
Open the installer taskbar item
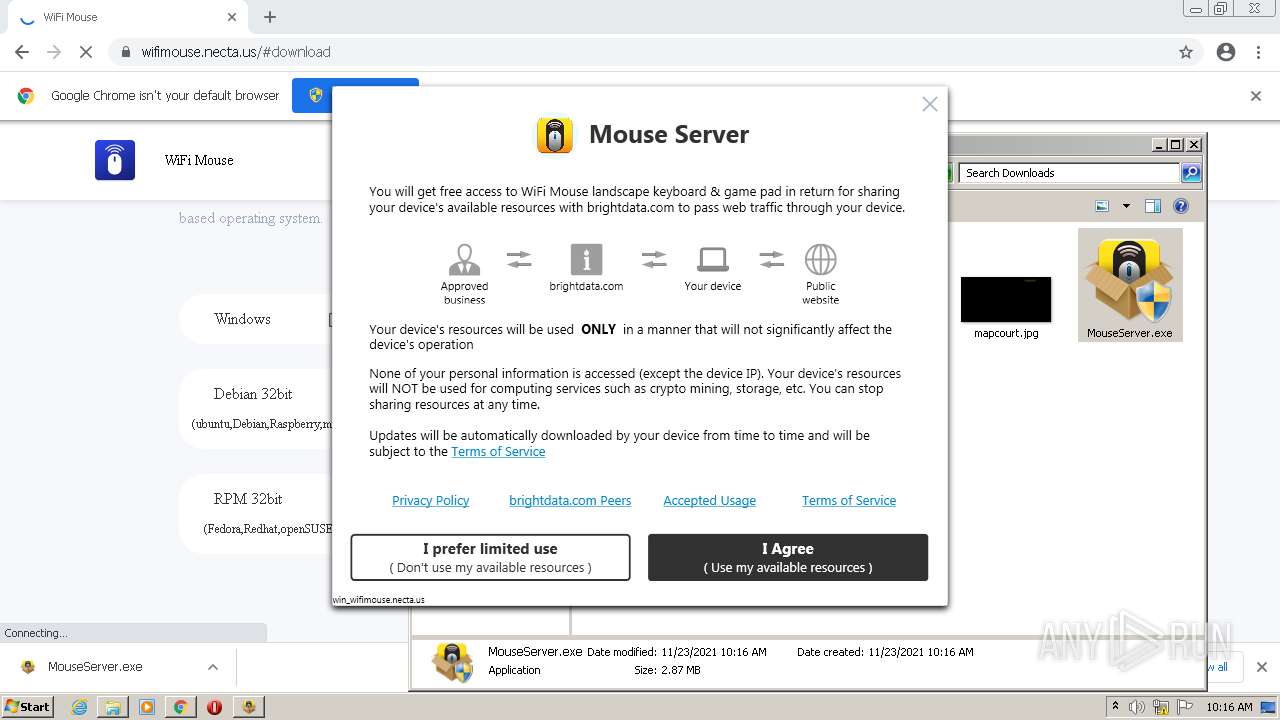click(248, 707)
